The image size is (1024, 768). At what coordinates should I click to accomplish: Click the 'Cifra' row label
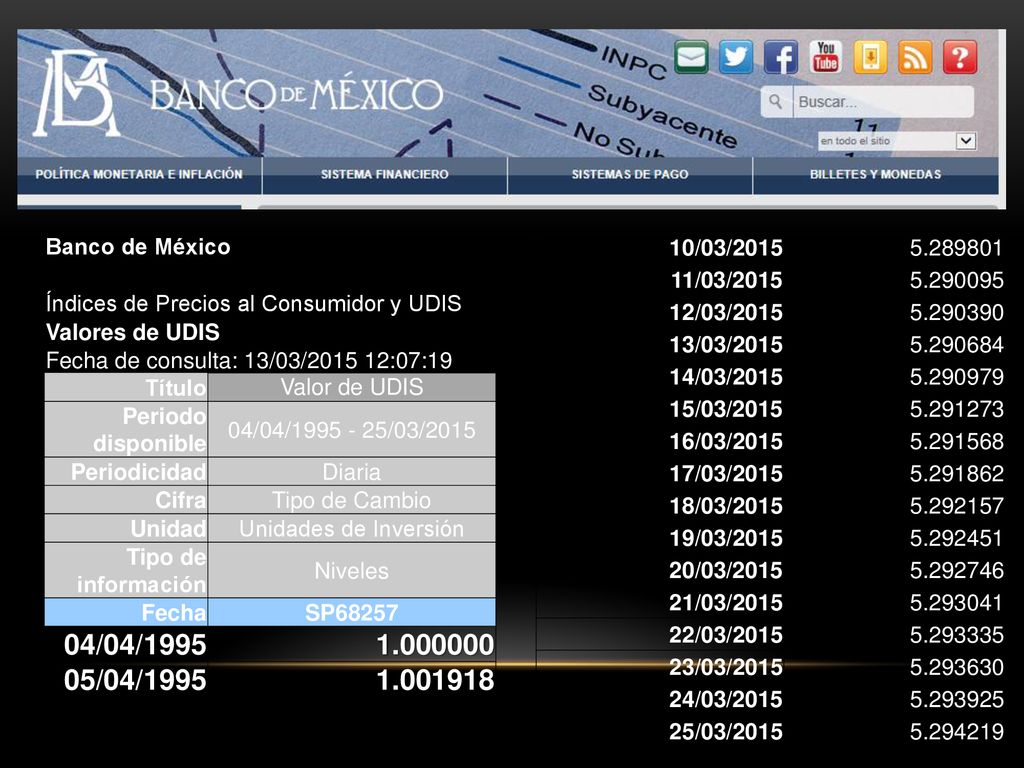click(x=127, y=500)
